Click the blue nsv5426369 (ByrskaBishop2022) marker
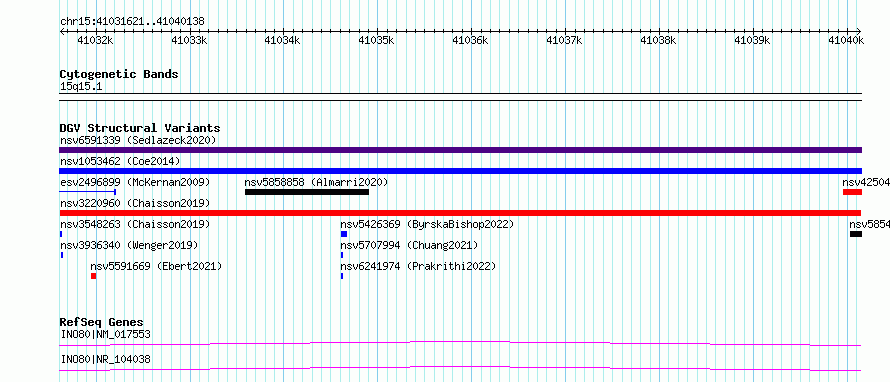This screenshot has height=382, width=890. 343,234
